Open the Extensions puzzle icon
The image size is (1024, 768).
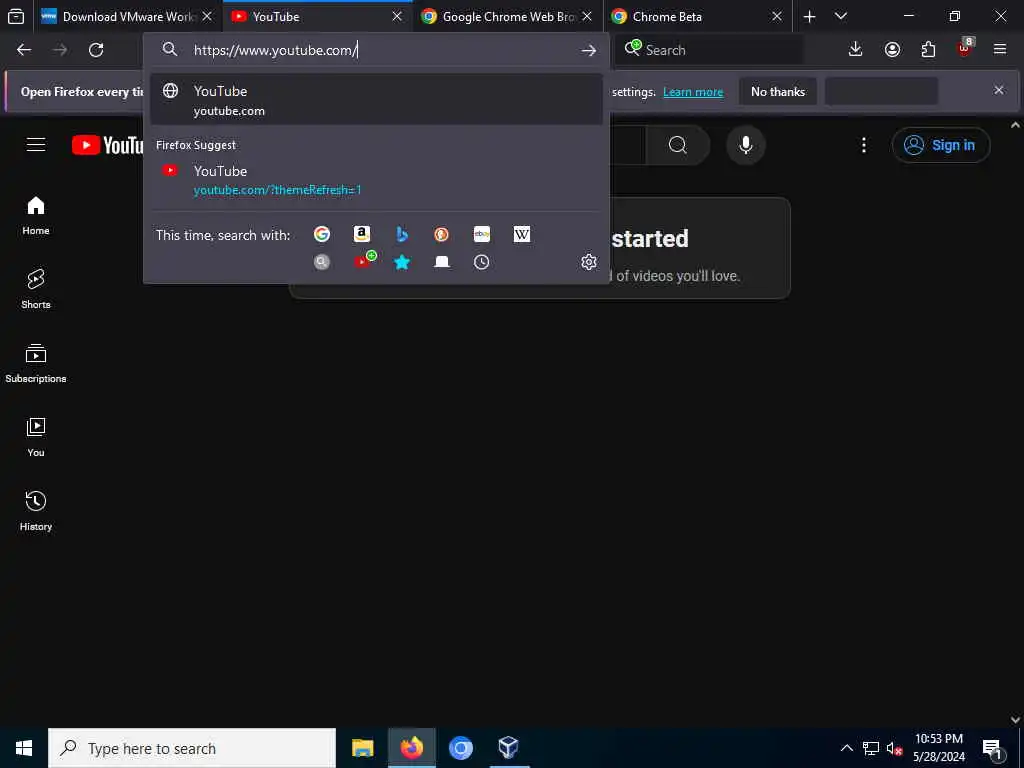pyautogui.click(x=928, y=50)
